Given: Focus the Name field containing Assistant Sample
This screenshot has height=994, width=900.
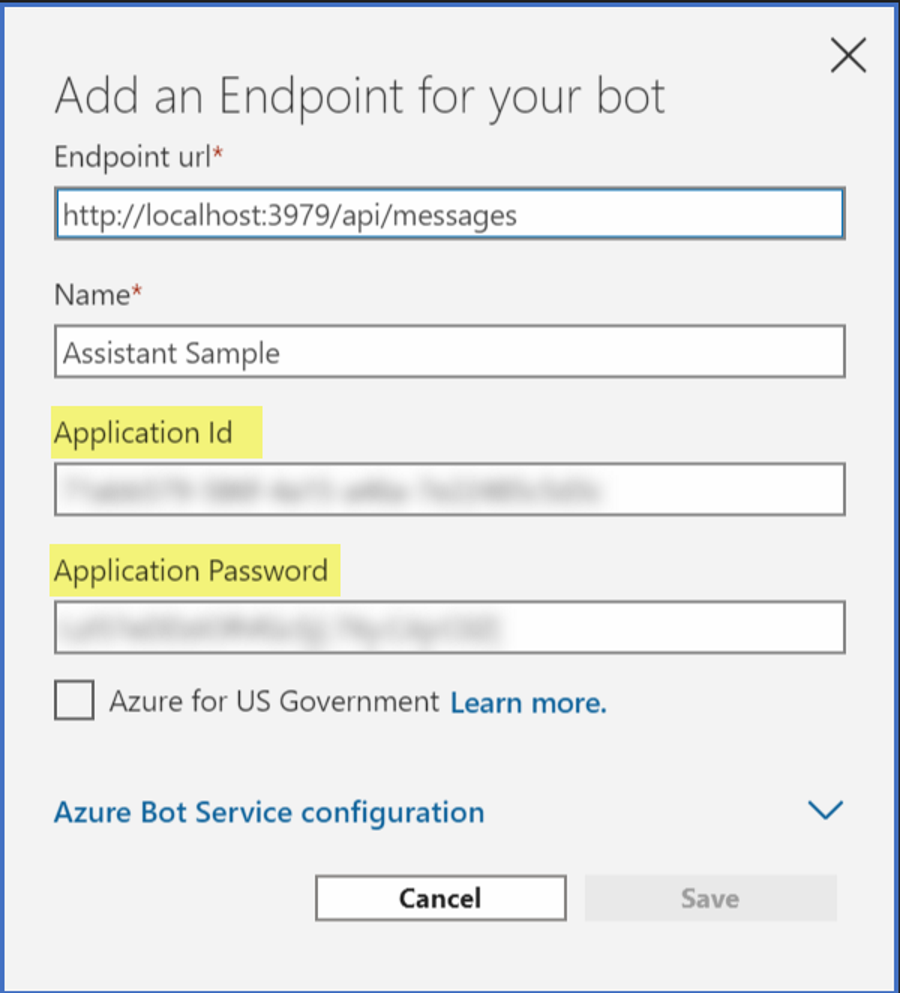Looking at the screenshot, I should pos(449,352).
